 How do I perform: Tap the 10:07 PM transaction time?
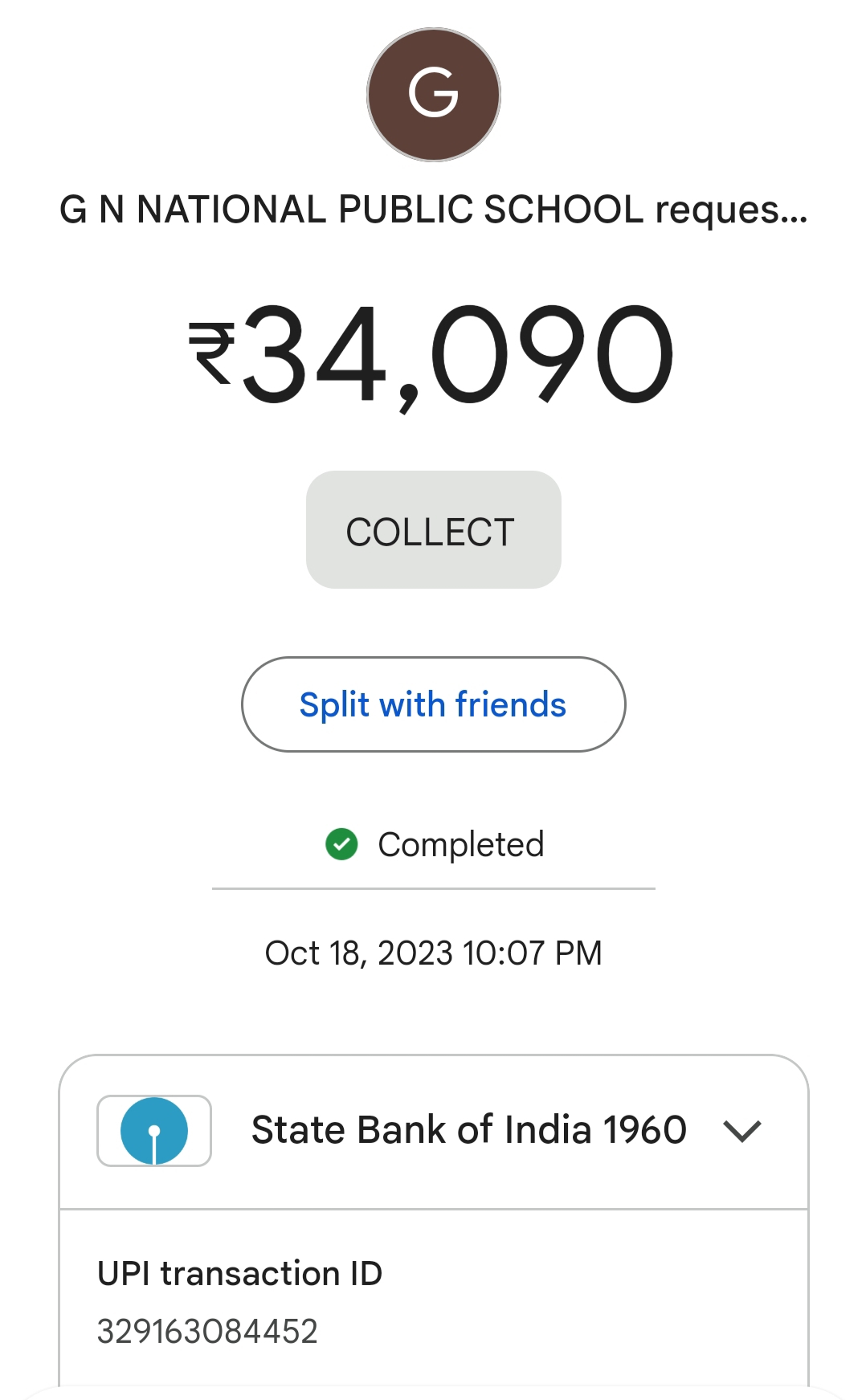[x=532, y=953]
